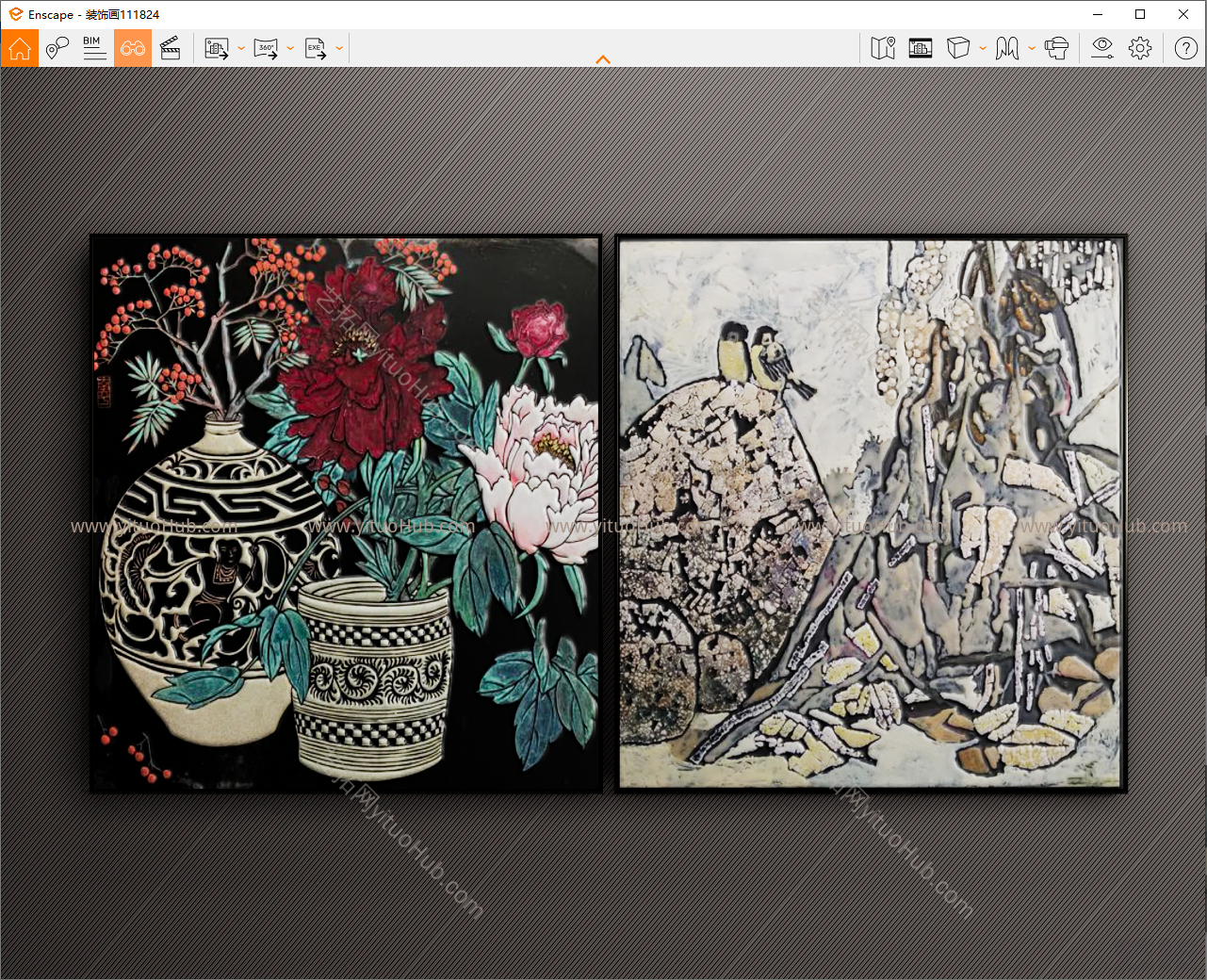This screenshot has width=1207, height=980.
Task: Click the Screenshot export icon
Action: click(217, 48)
